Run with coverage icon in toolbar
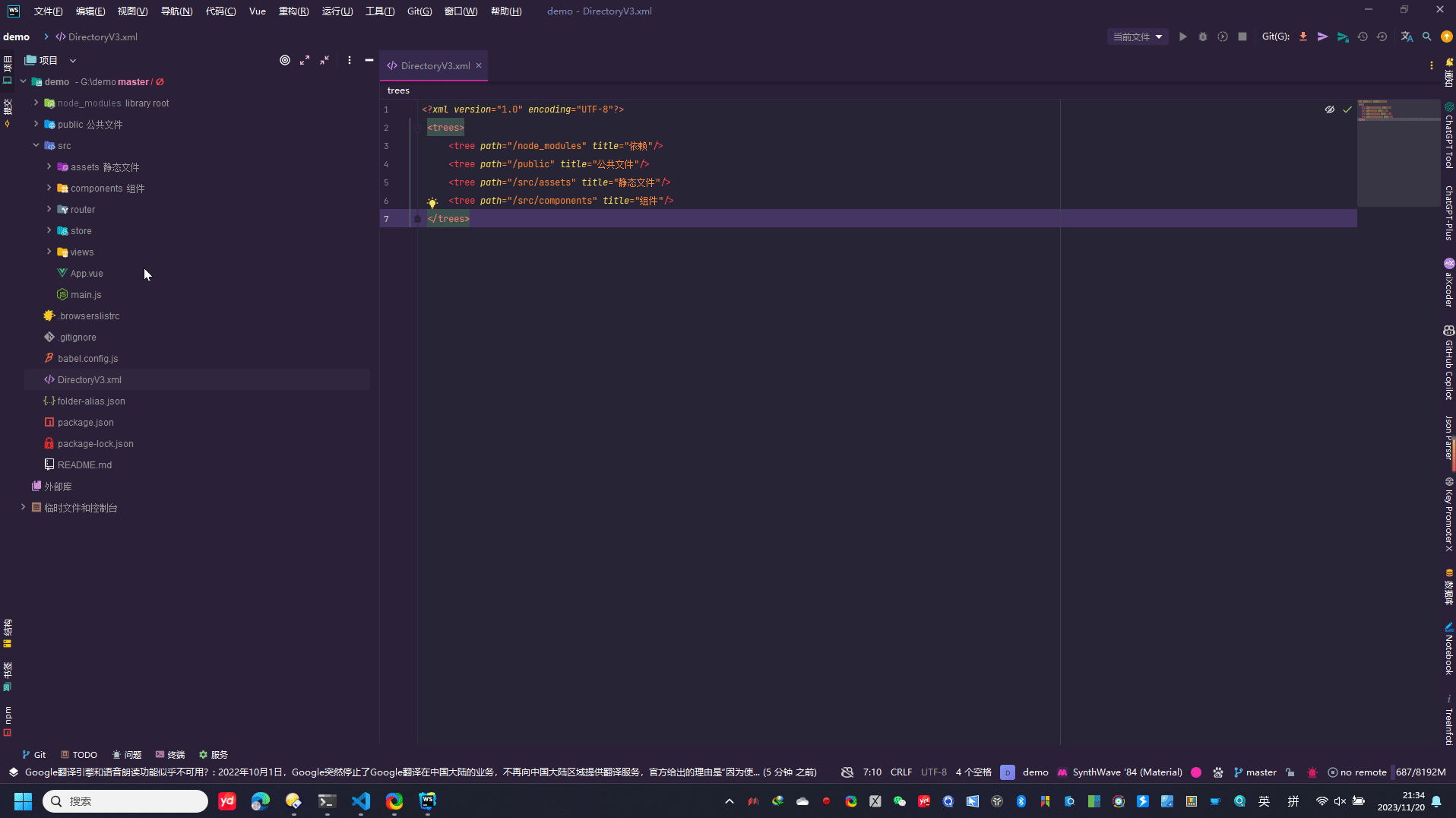The width and height of the screenshot is (1456, 818). [x=1223, y=36]
